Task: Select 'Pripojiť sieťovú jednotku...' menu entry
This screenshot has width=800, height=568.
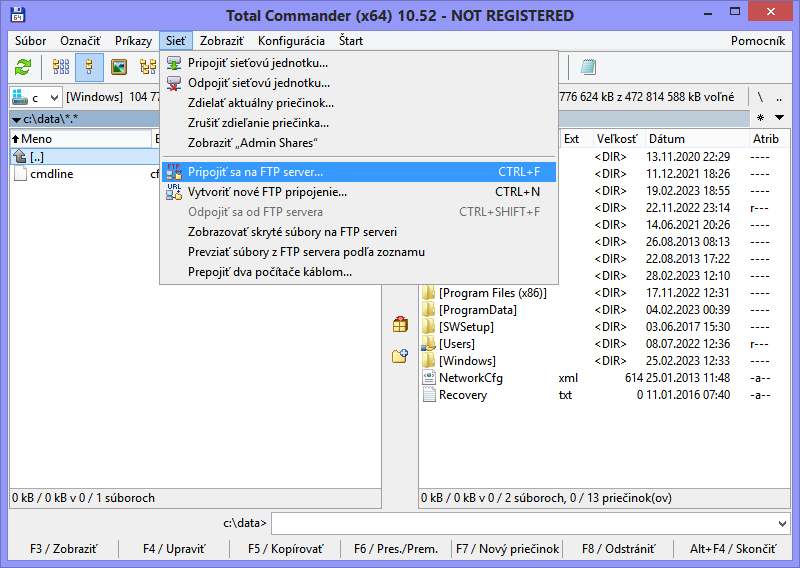Action: pyautogui.click(x=258, y=63)
